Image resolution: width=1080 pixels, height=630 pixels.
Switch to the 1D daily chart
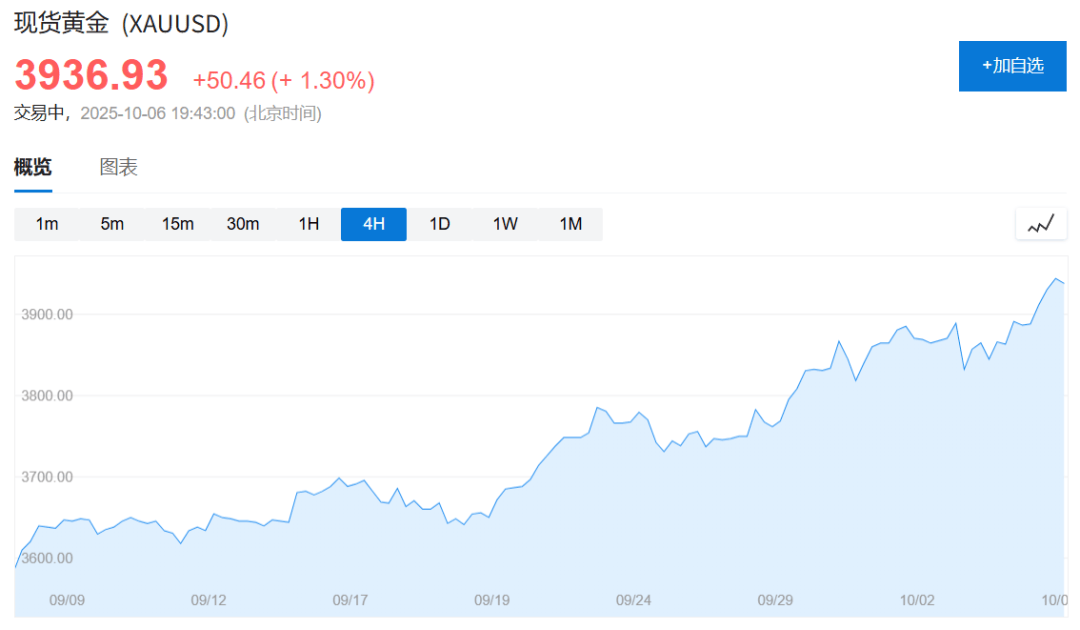(x=440, y=224)
